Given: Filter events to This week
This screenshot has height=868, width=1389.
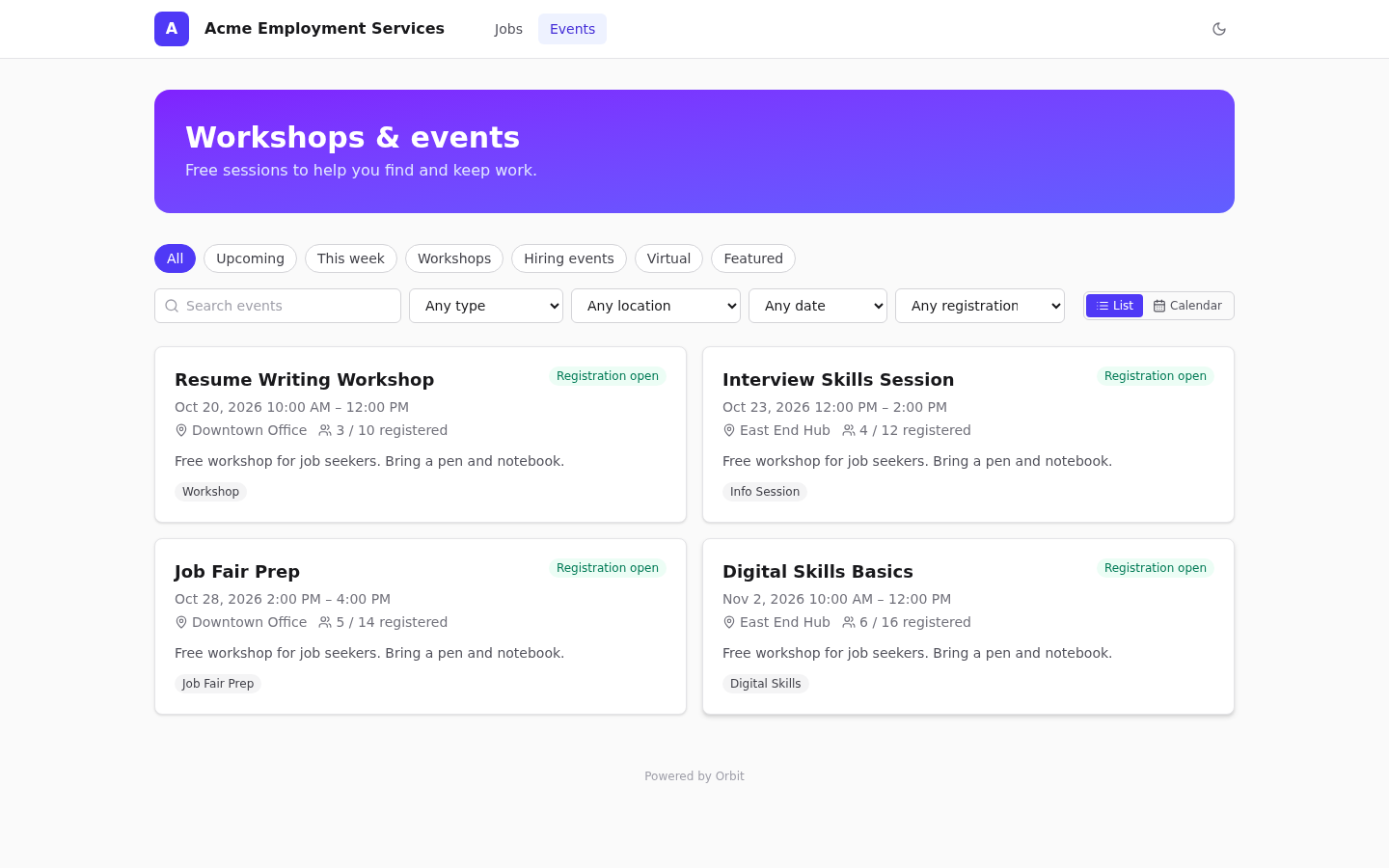Looking at the screenshot, I should point(351,258).
